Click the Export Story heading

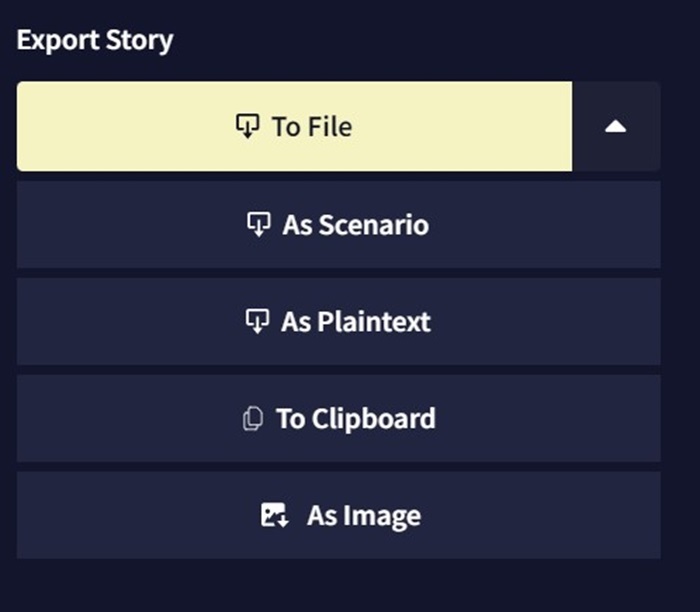pos(95,41)
